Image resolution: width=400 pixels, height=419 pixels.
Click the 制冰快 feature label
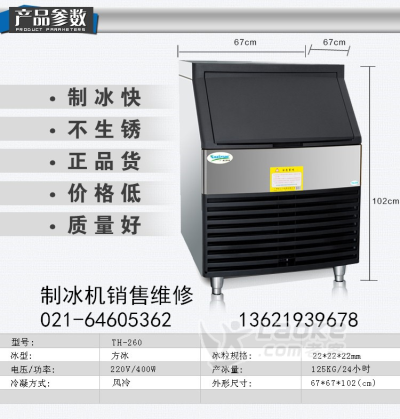pyautogui.click(x=104, y=97)
